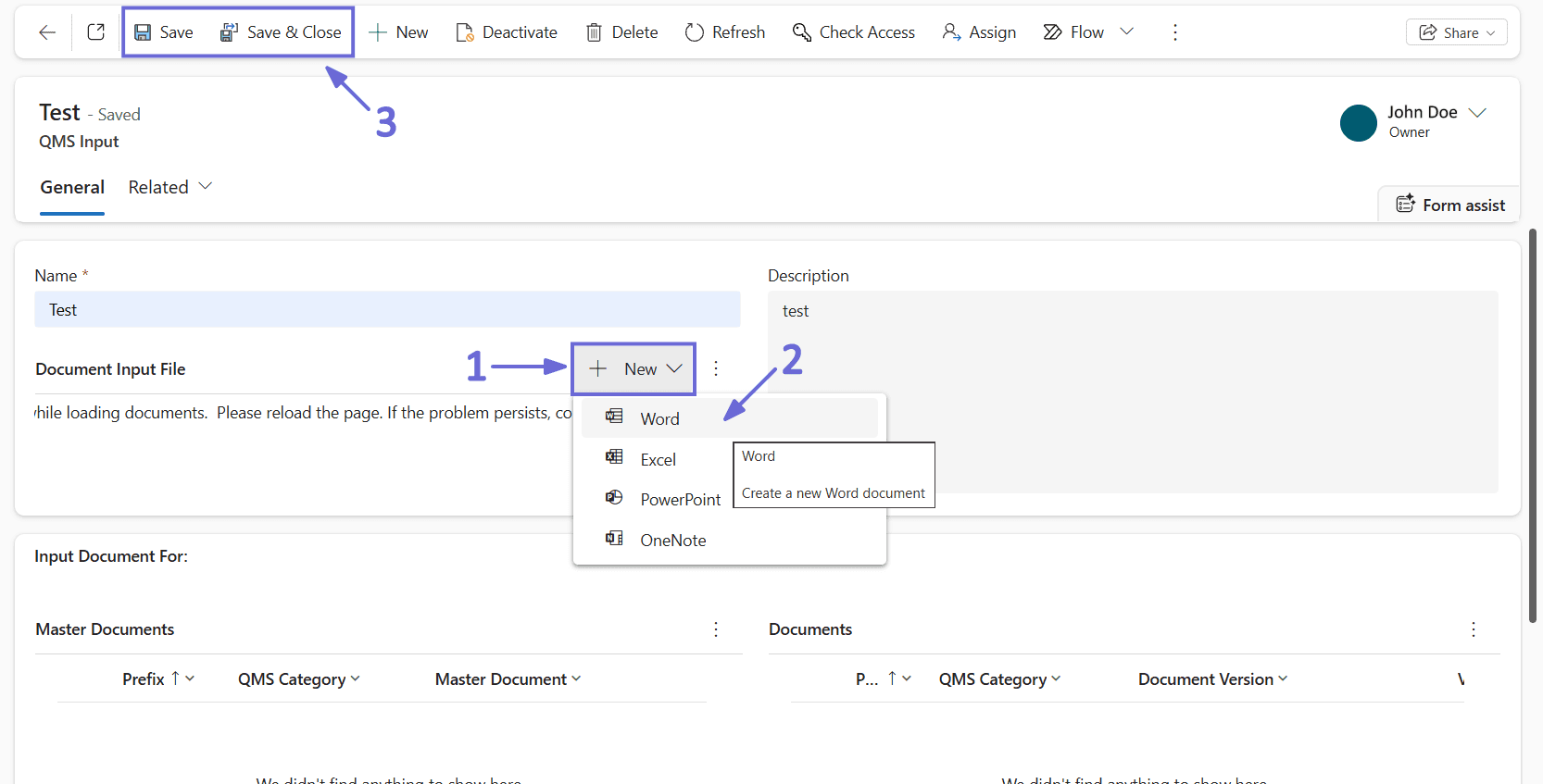Open QMS Category column menu in Master Documents
Screen dimensions: 1543x784
(299, 678)
